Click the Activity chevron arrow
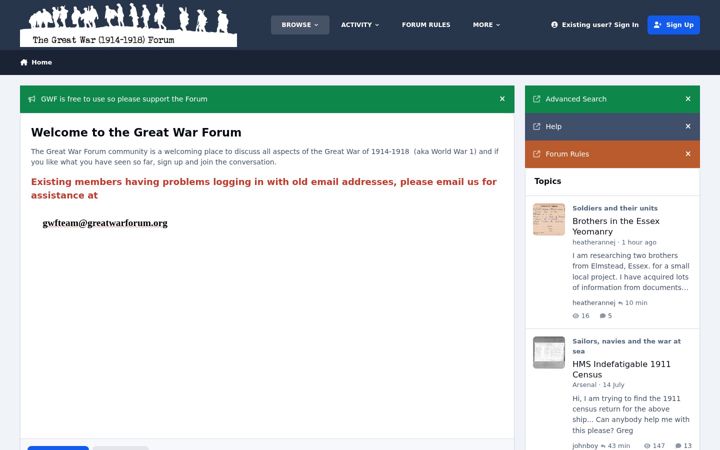 pos(377,25)
